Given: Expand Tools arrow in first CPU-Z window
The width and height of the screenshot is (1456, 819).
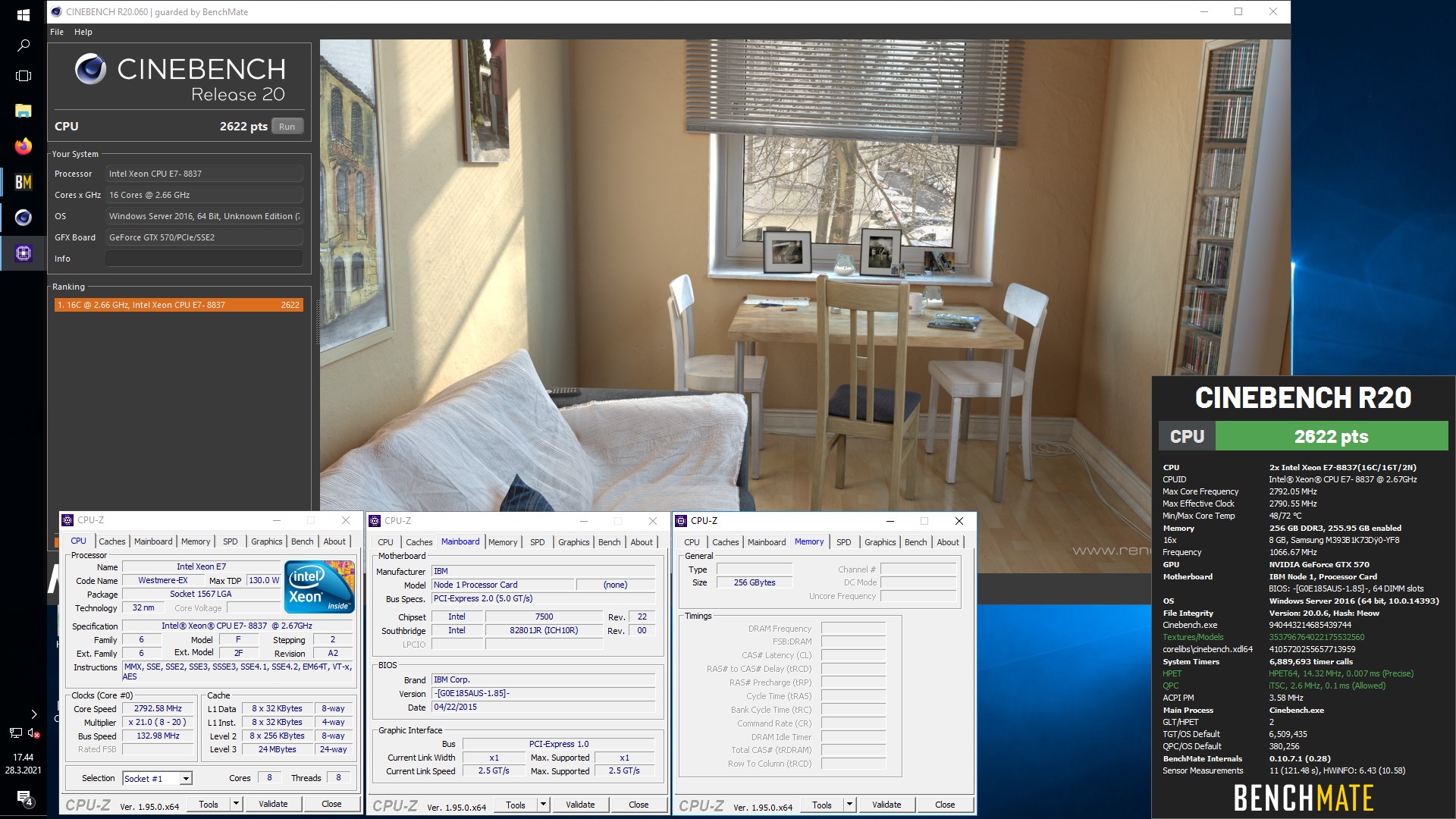Looking at the screenshot, I should (236, 804).
